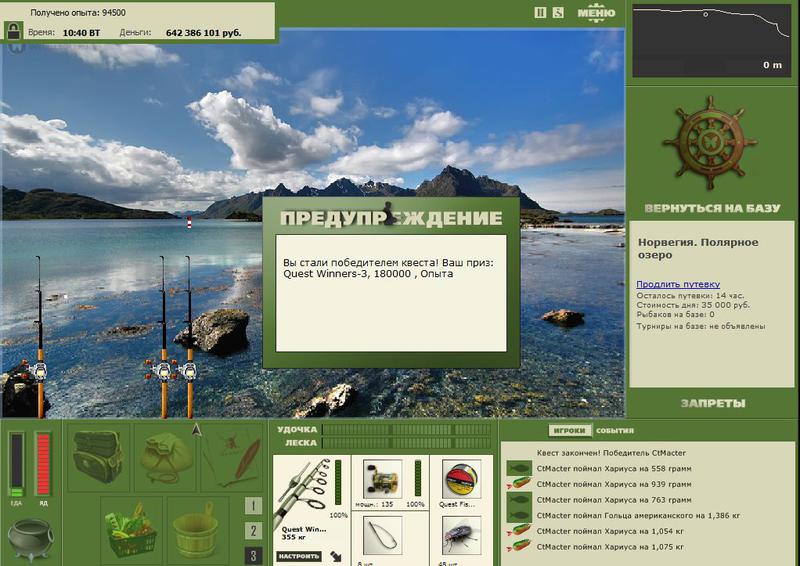Return to base via ВЕРНУТЬСЯ НА БАЗУ
The image size is (800, 566).
coord(712,208)
